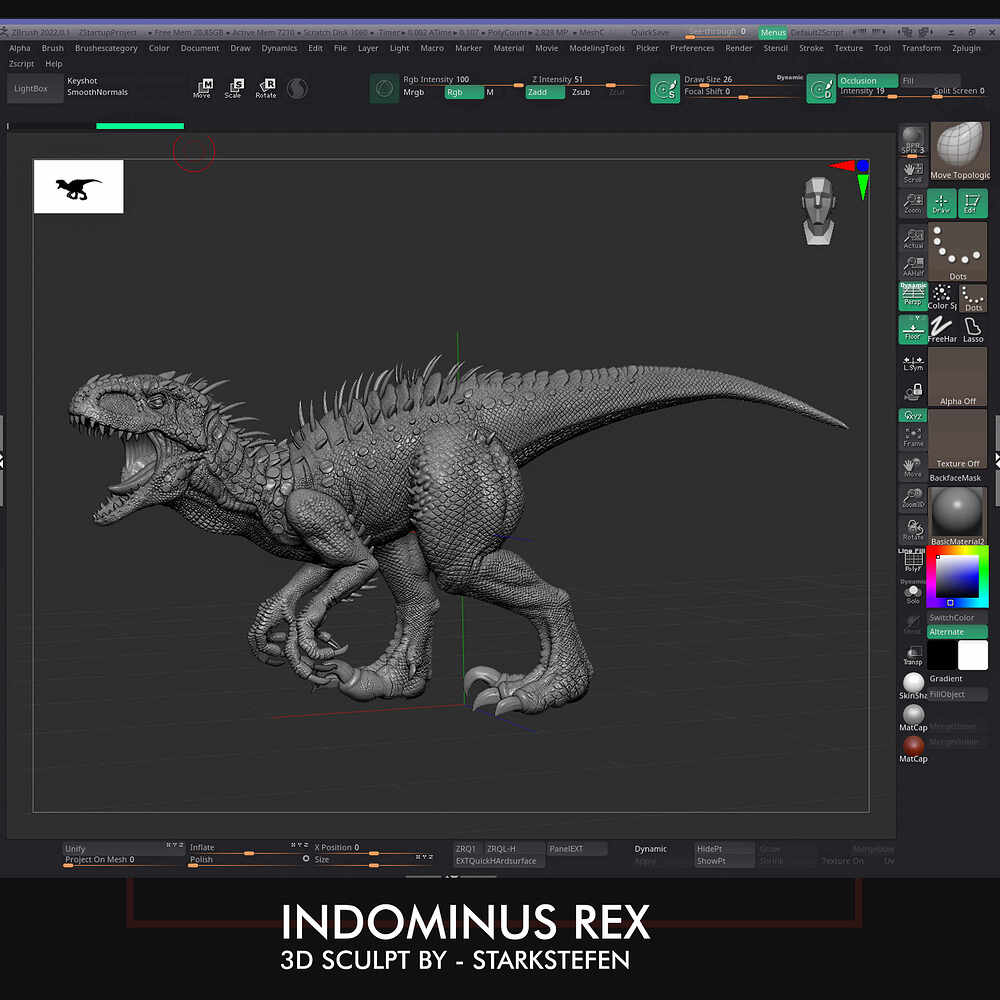Click the Dynamic D brush icon
The image size is (1000, 1000).
821,89
